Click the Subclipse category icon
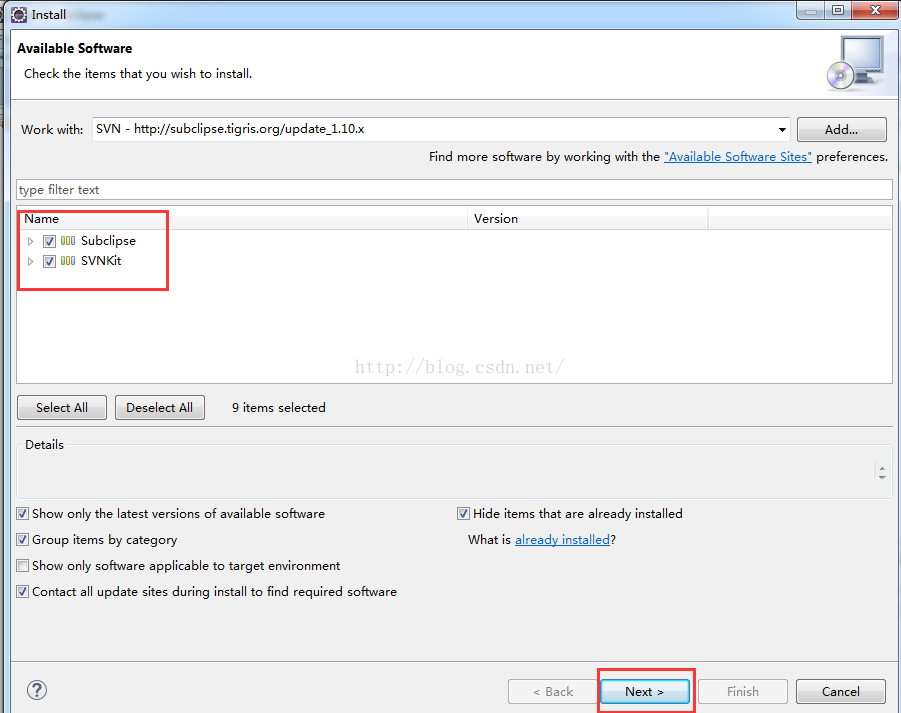Viewport: 901px width, 713px height. pyautogui.click(x=68, y=241)
